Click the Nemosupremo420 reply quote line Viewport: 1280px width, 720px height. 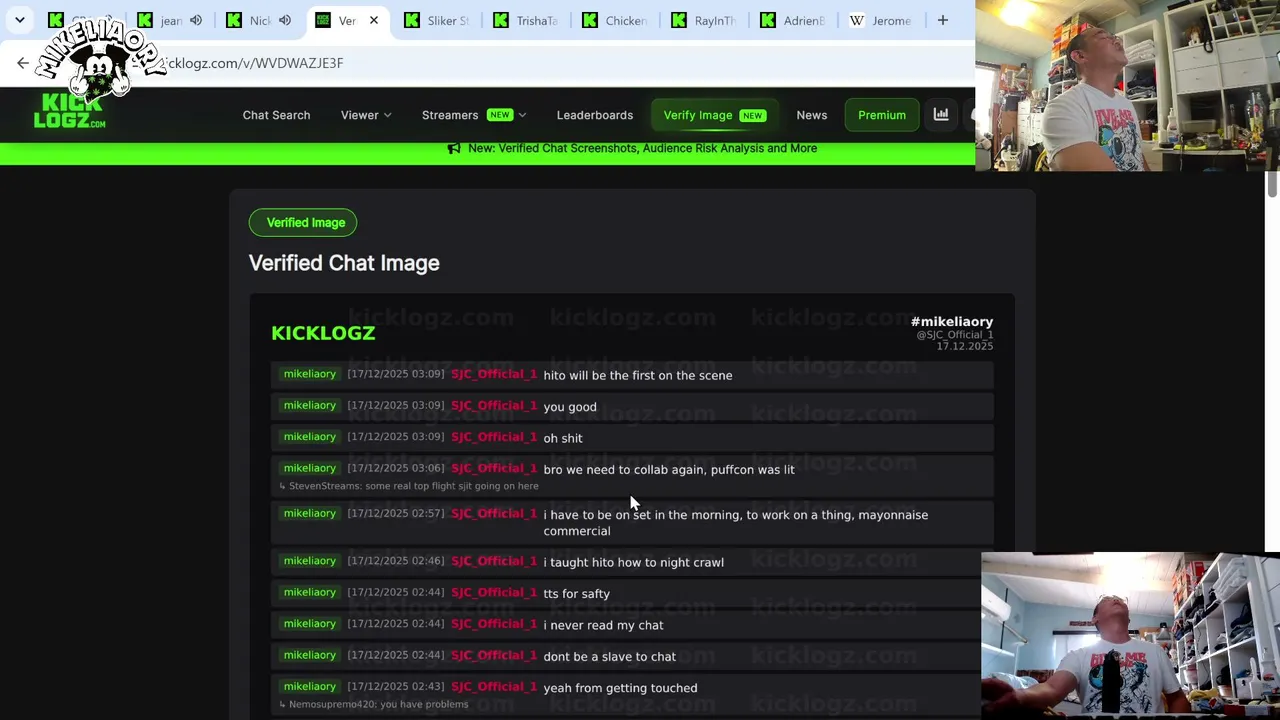pos(374,704)
